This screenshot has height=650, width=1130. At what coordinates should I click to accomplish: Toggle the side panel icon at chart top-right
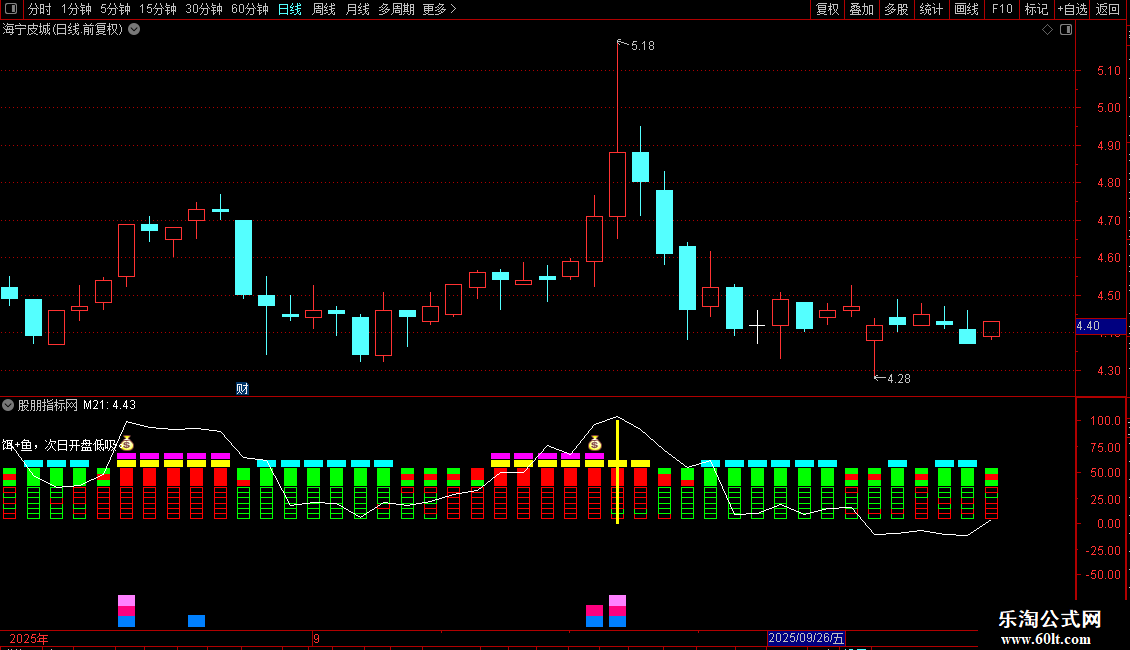pyautogui.click(x=1066, y=30)
